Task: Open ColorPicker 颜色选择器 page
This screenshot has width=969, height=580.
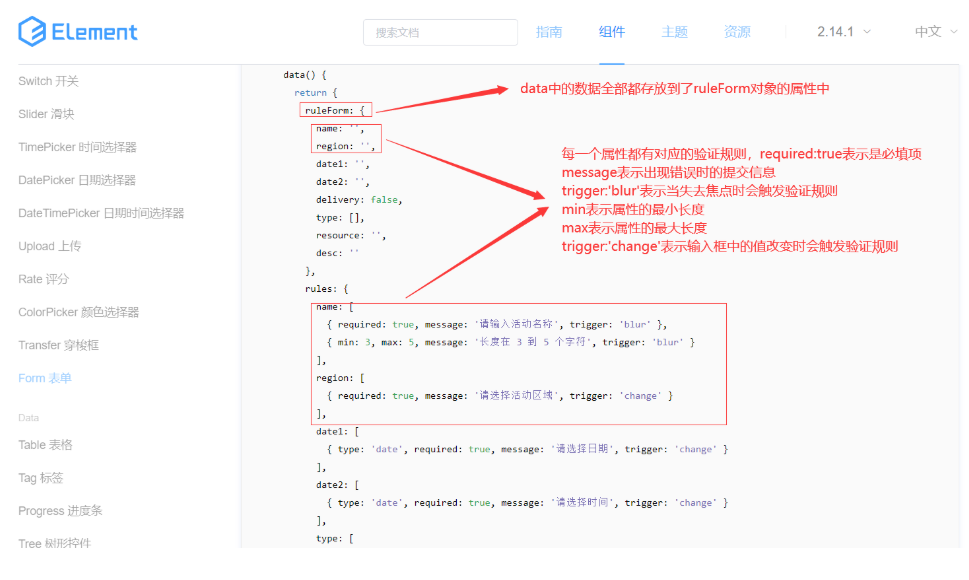Action: pos(78,312)
